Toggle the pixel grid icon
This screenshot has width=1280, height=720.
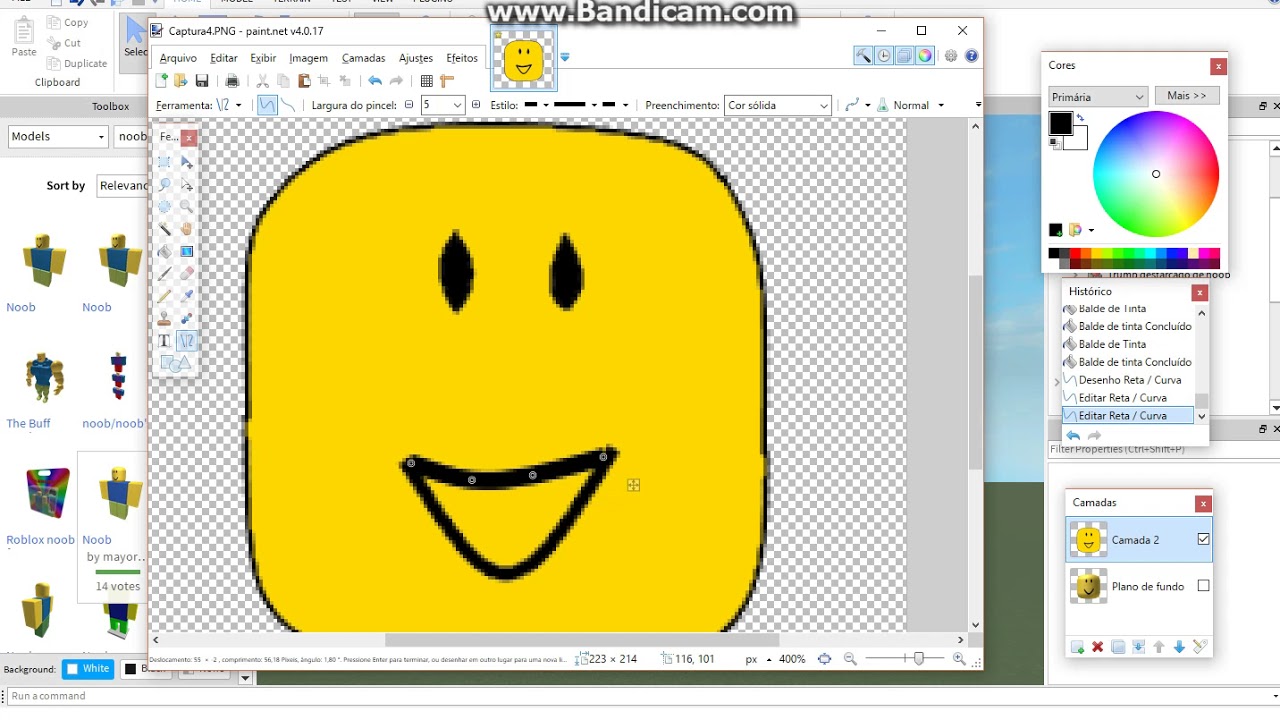tap(427, 81)
